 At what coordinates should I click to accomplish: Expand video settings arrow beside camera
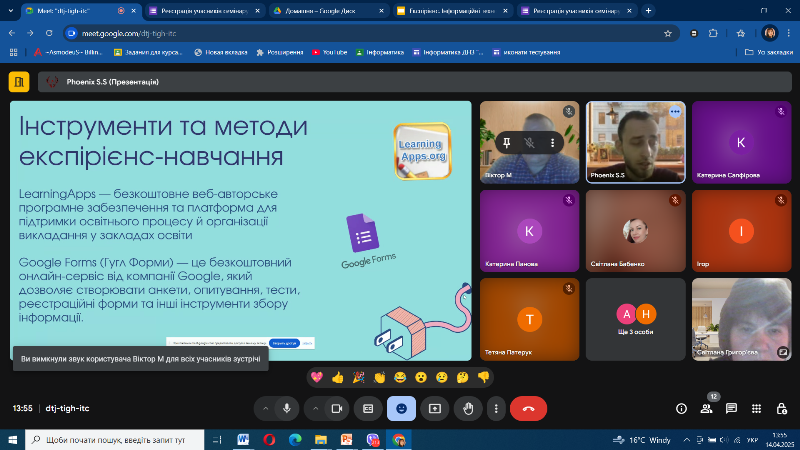tap(315, 409)
